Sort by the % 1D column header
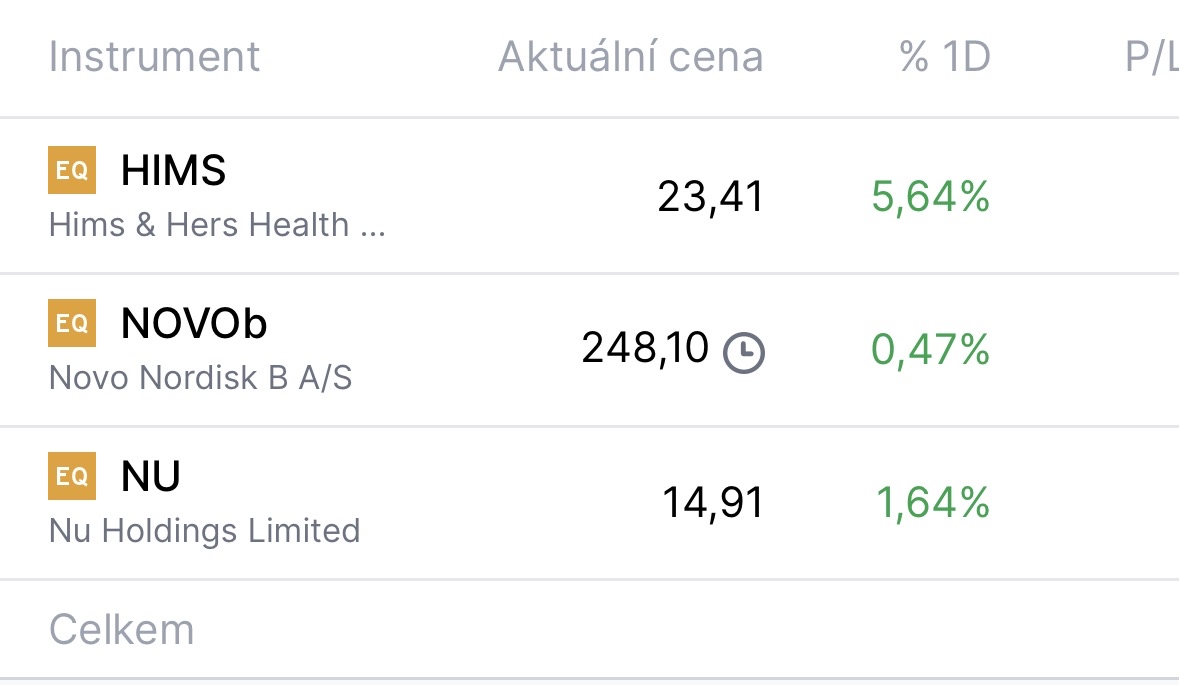Viewport: 1179px width, 685px height. (x=944, y=57)
